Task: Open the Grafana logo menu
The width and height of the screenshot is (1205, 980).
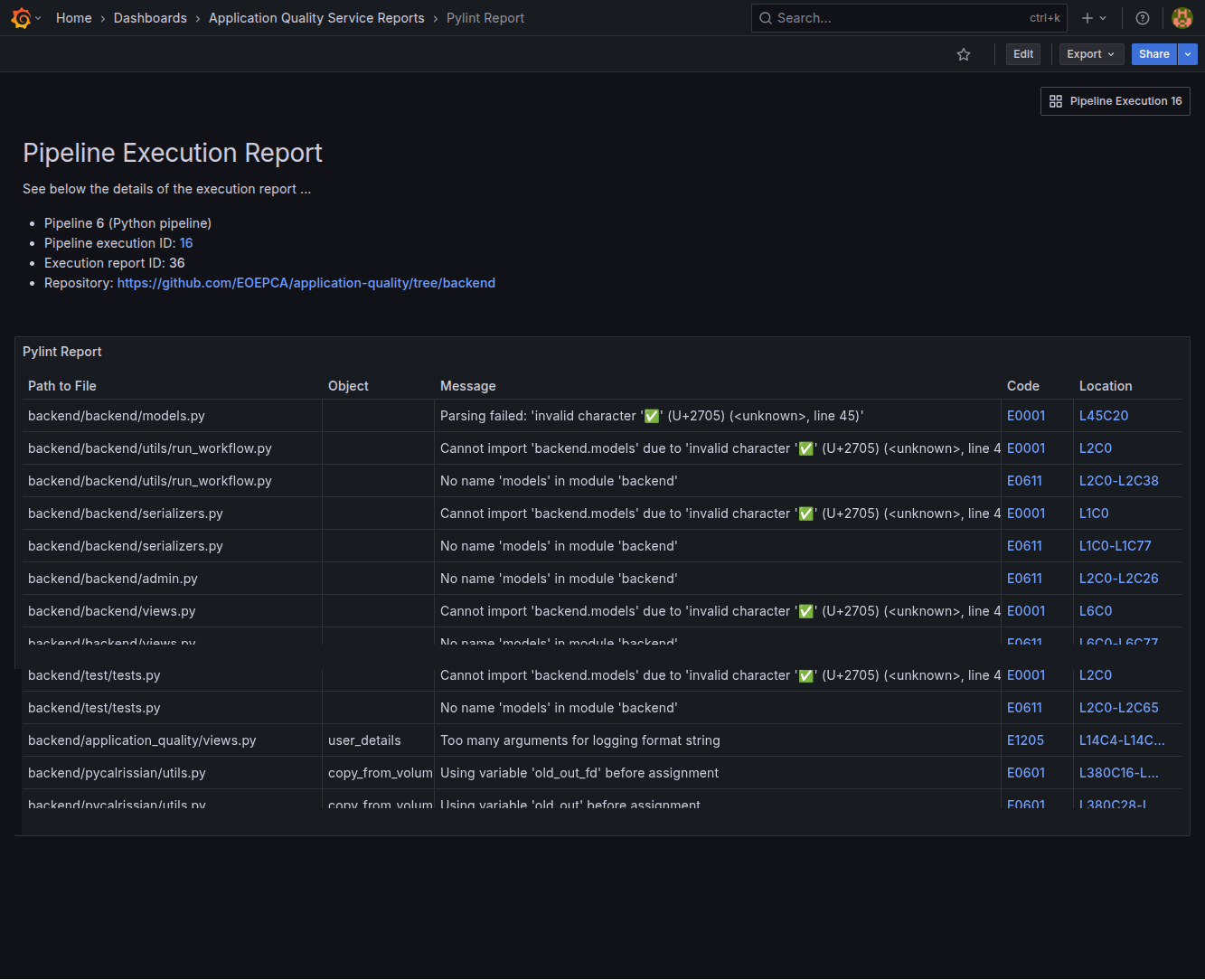Action: click(21, 18)
